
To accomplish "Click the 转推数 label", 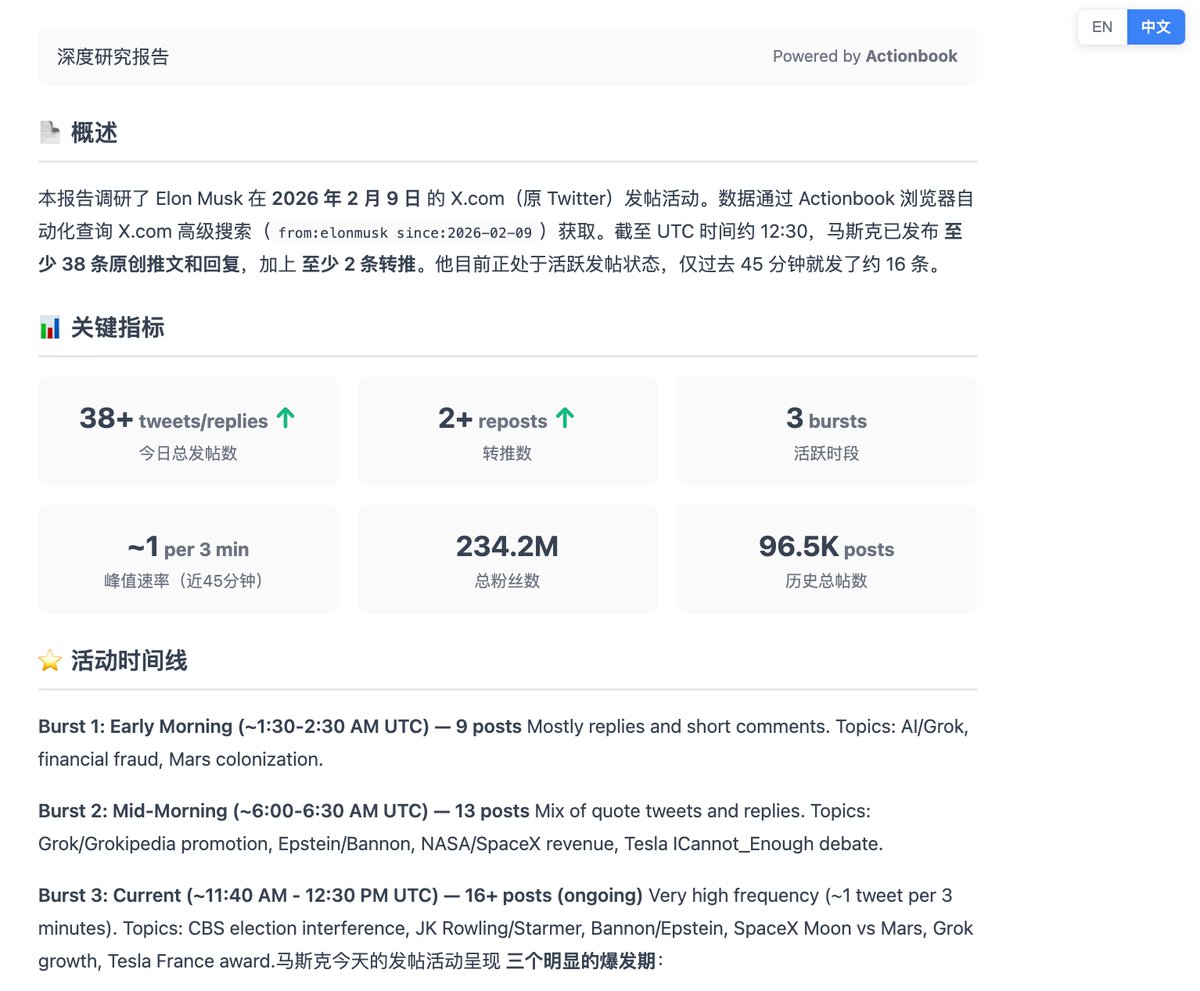I will coord(507,453).
